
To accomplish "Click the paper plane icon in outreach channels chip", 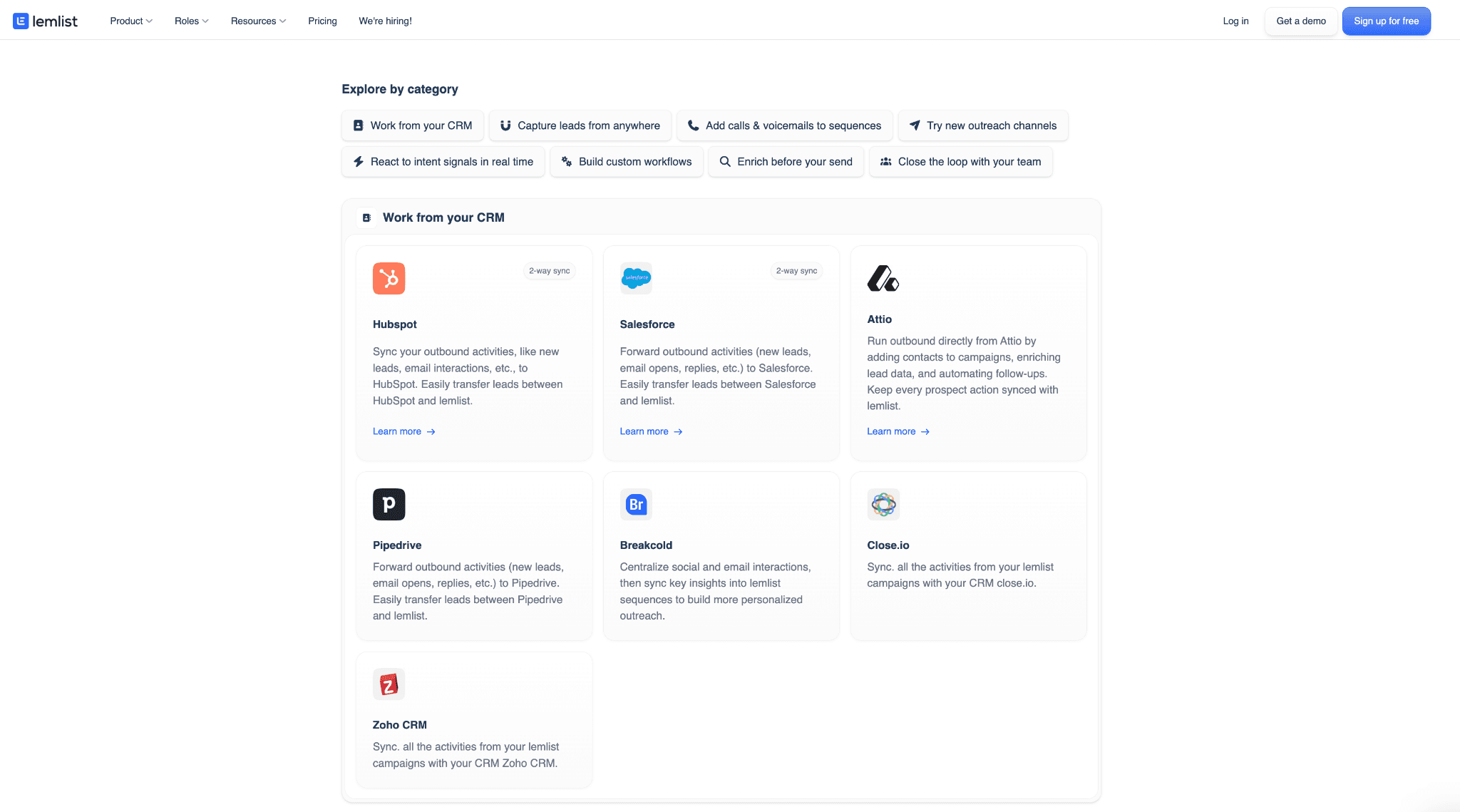I will pyautogui.click(x=915, y=125).
